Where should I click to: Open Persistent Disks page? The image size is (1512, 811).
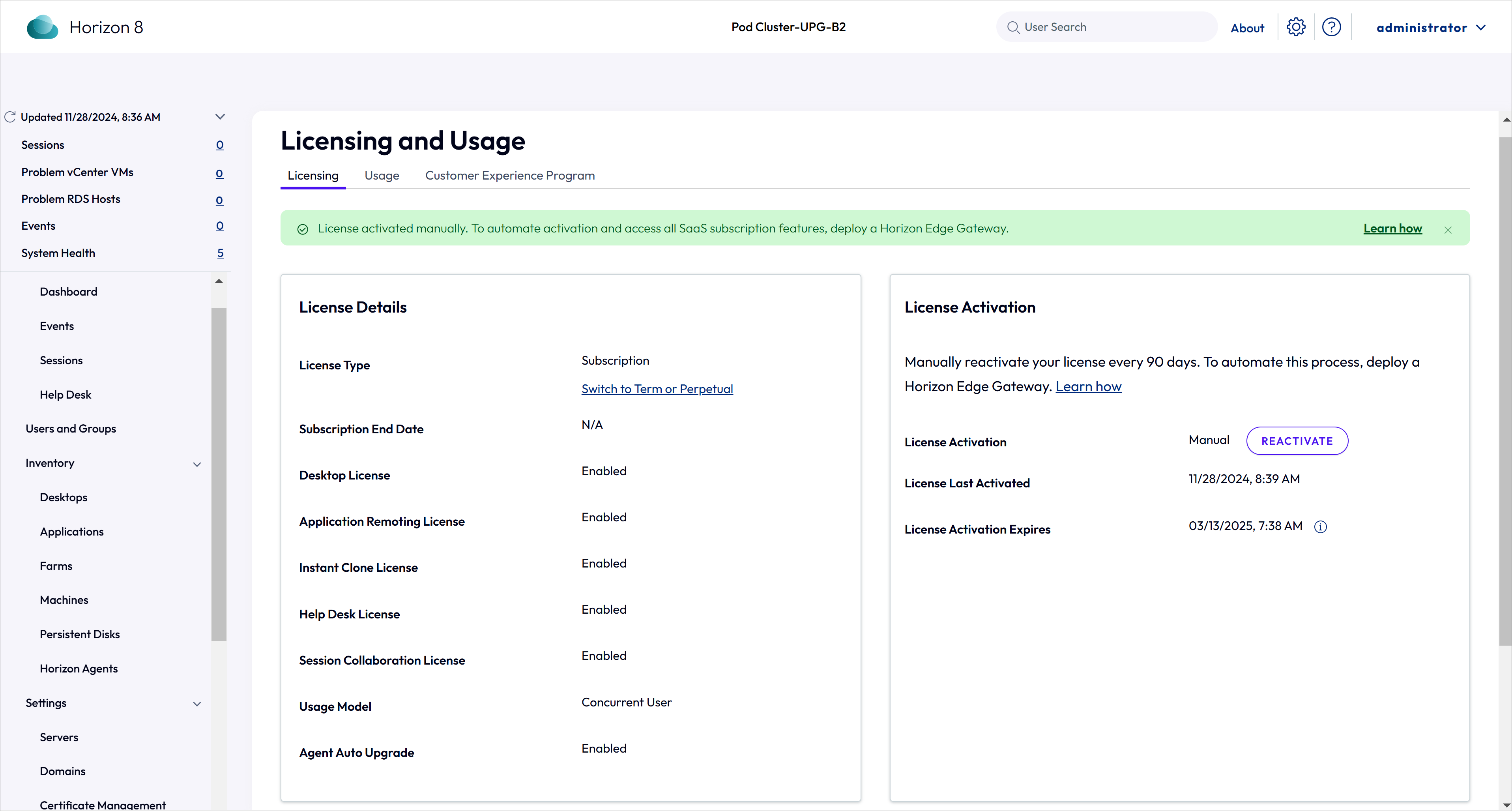coord(80,634)
